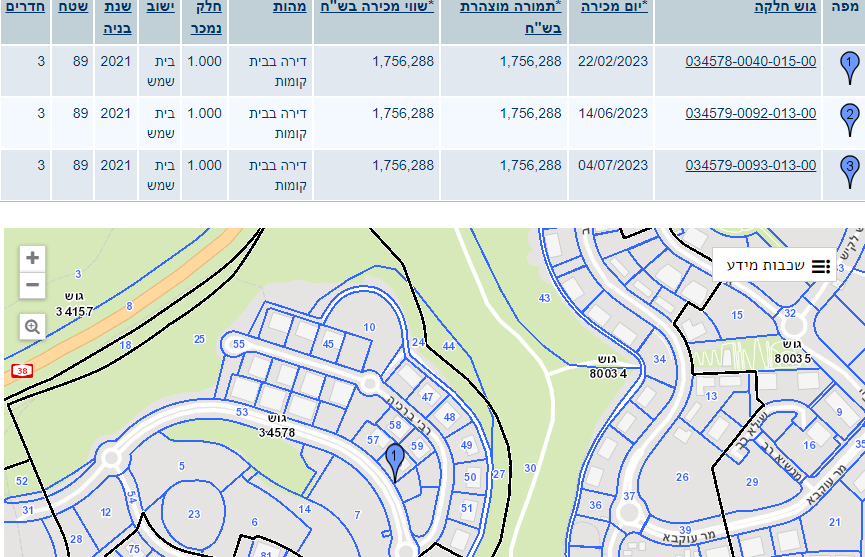Click the גוש 80035 label on map
The image size is (865, 557).
coord(793,352)
